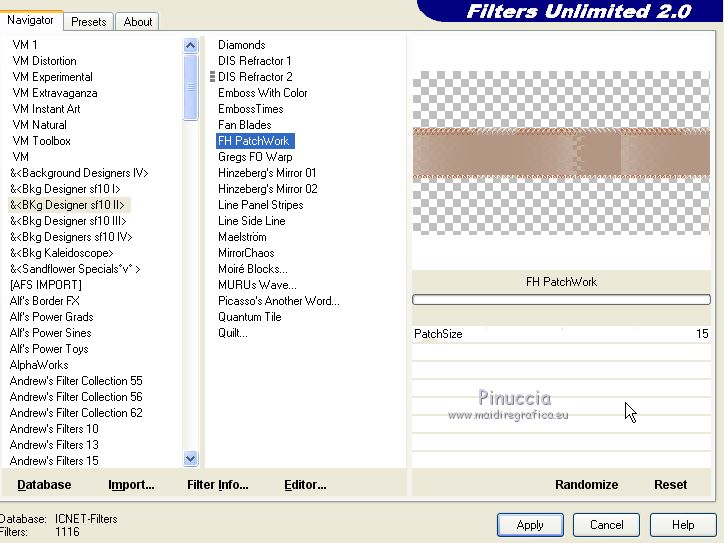The width and height of the screenshot is (724, 543).
Task: Select Andrew's Filters 10
Action: pos(54,429)
